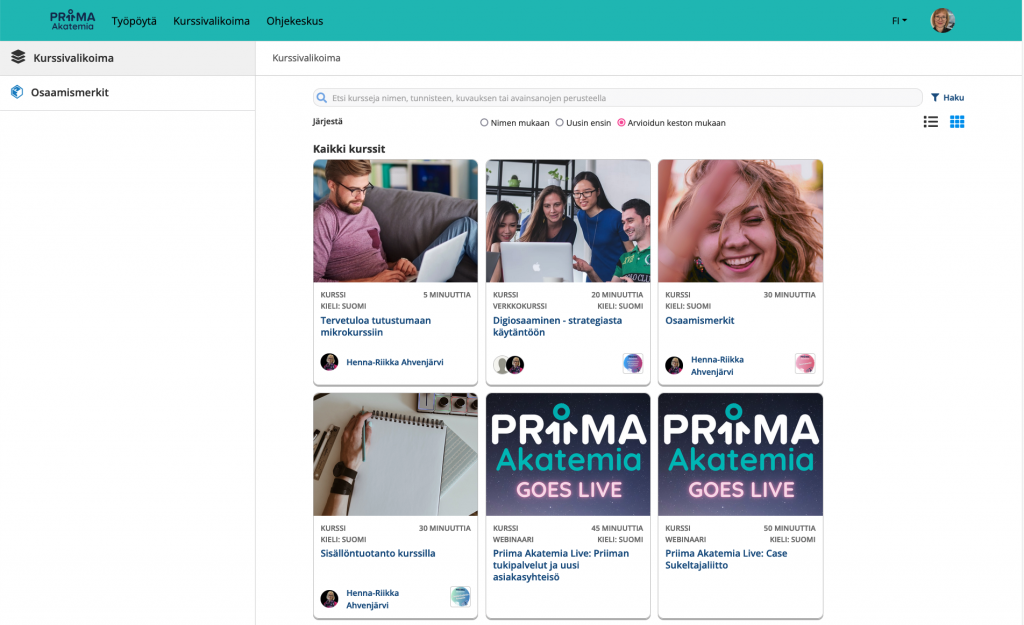The image size is (1024, 625).
Task: Click the 50 MINUUTTIA duration label
Action: [790, 528]
